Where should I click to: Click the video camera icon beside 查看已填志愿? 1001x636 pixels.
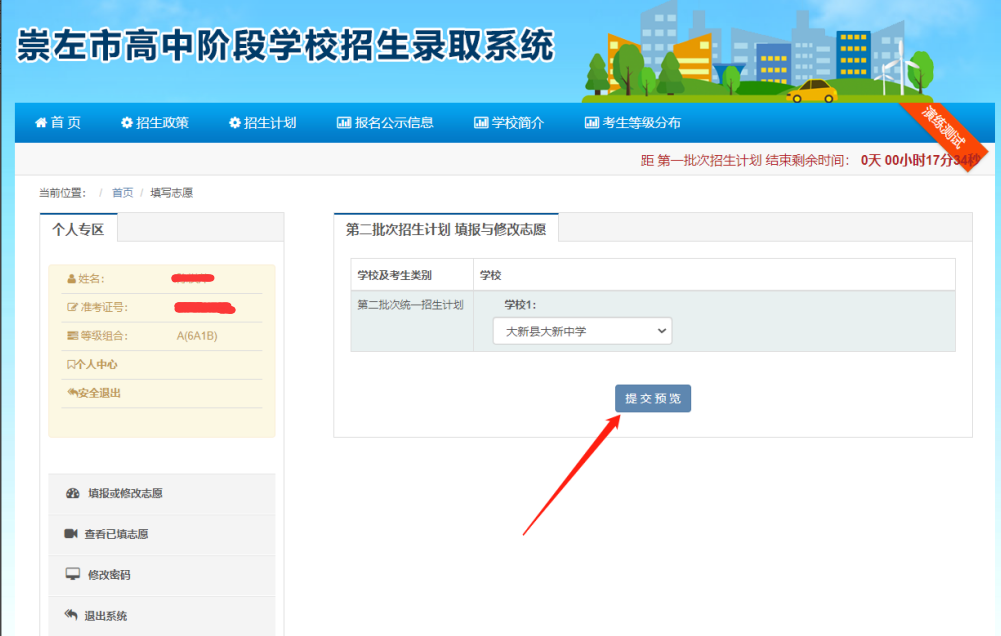(71, 534)
